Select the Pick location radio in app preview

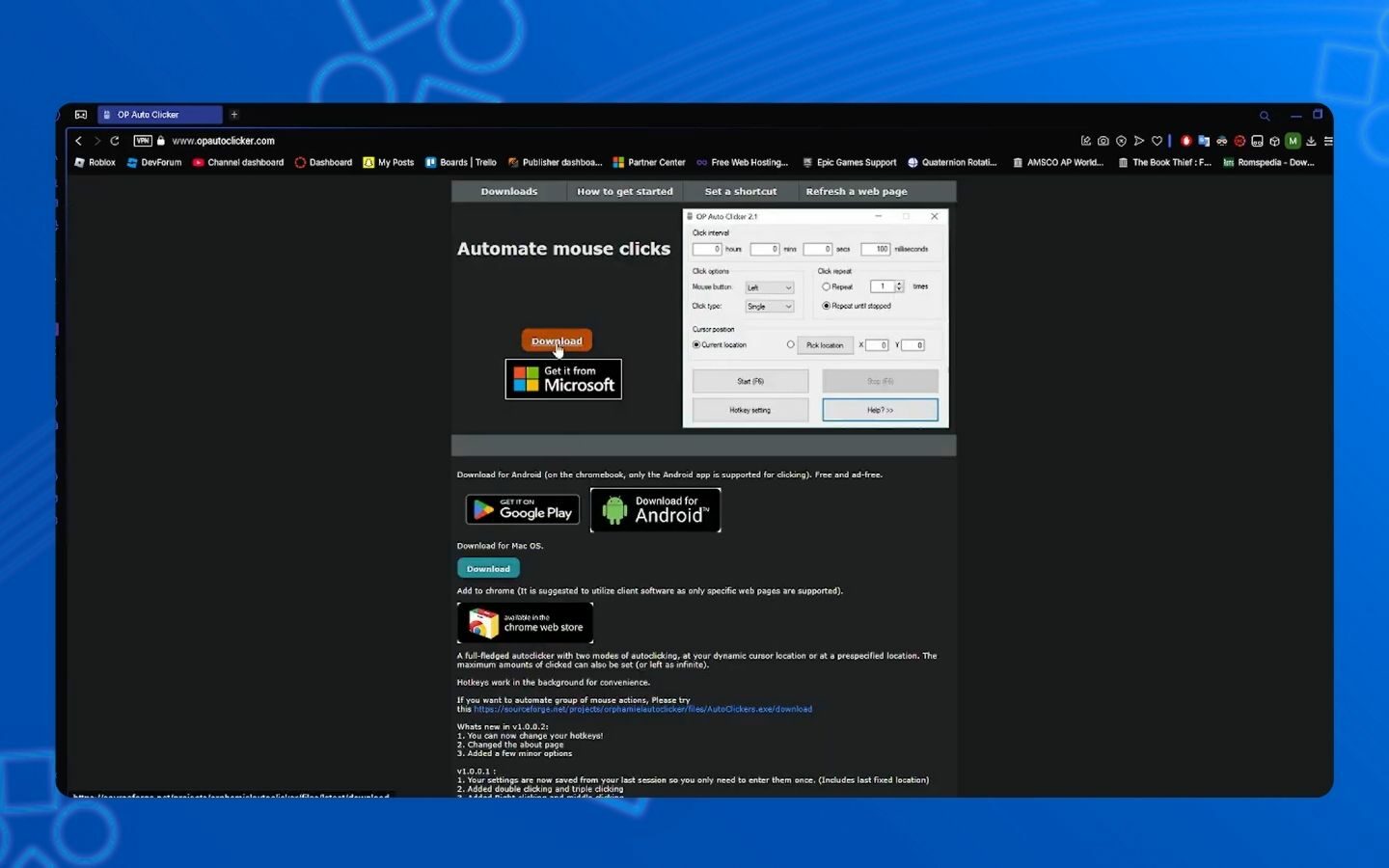[x=791, y=345]
